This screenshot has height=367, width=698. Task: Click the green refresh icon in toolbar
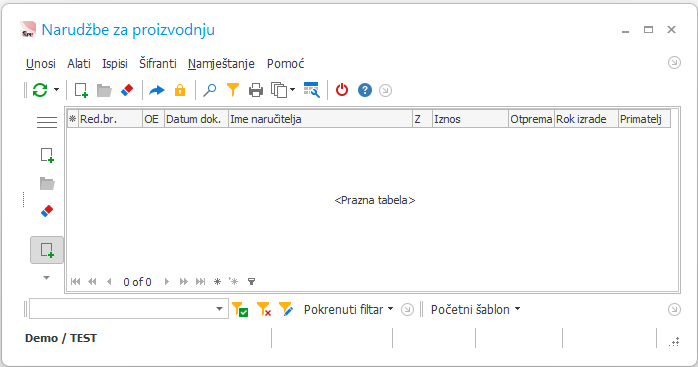(x=40, y=90)
